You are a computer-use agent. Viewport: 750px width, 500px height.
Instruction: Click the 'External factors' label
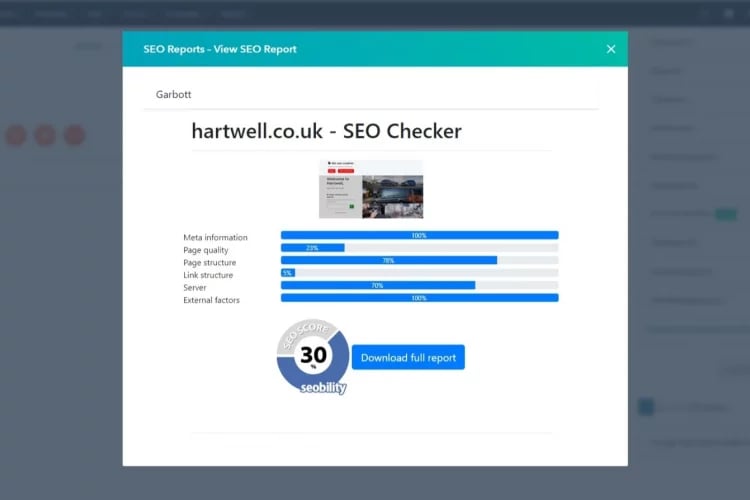pyautogui.click(x=211, y=300)
